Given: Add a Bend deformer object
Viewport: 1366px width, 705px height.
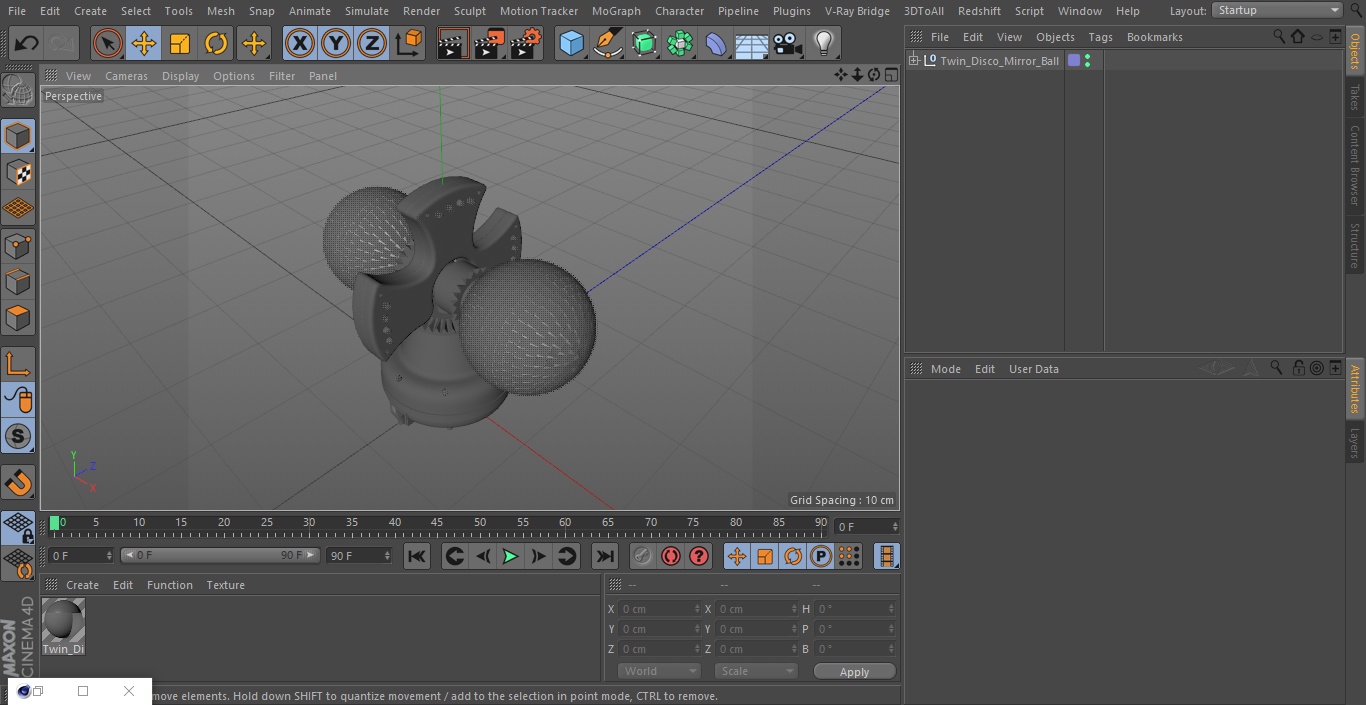Looking at the screenshot, I should click(716, 43).
